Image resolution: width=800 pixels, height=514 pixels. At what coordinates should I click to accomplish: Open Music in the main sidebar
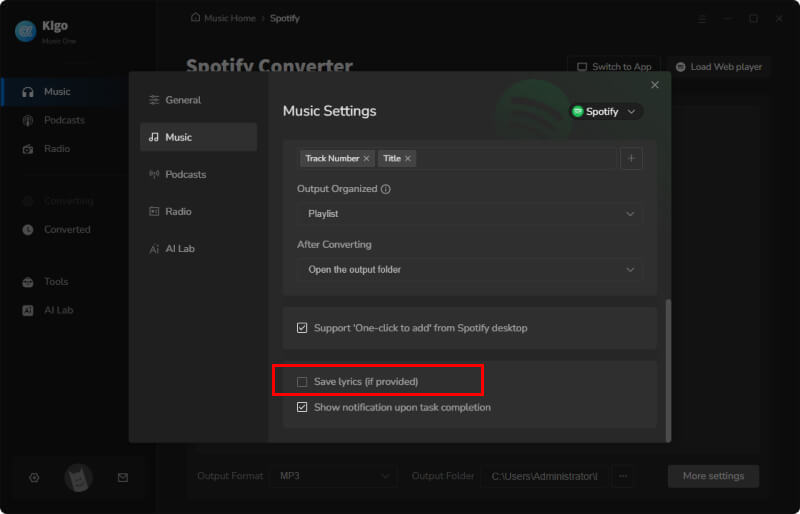click(x=63, y=92)
